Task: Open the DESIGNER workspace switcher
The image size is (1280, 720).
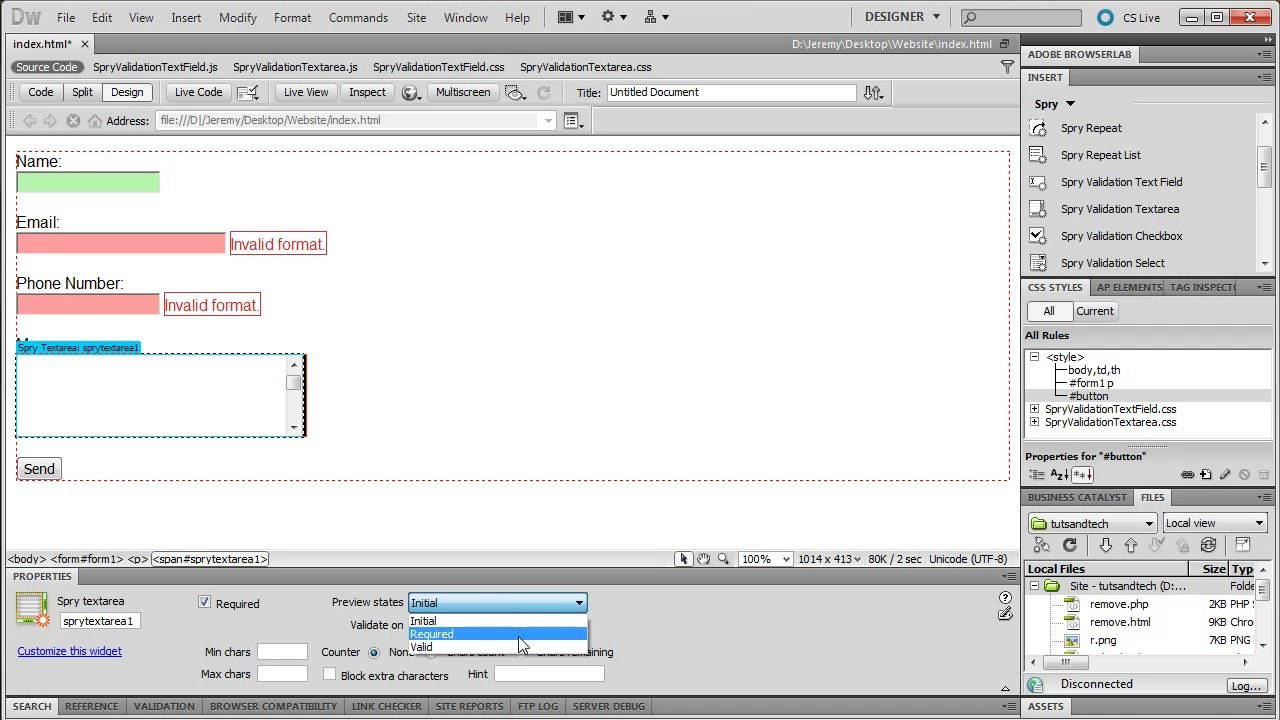Action: (x=903, y=17)
